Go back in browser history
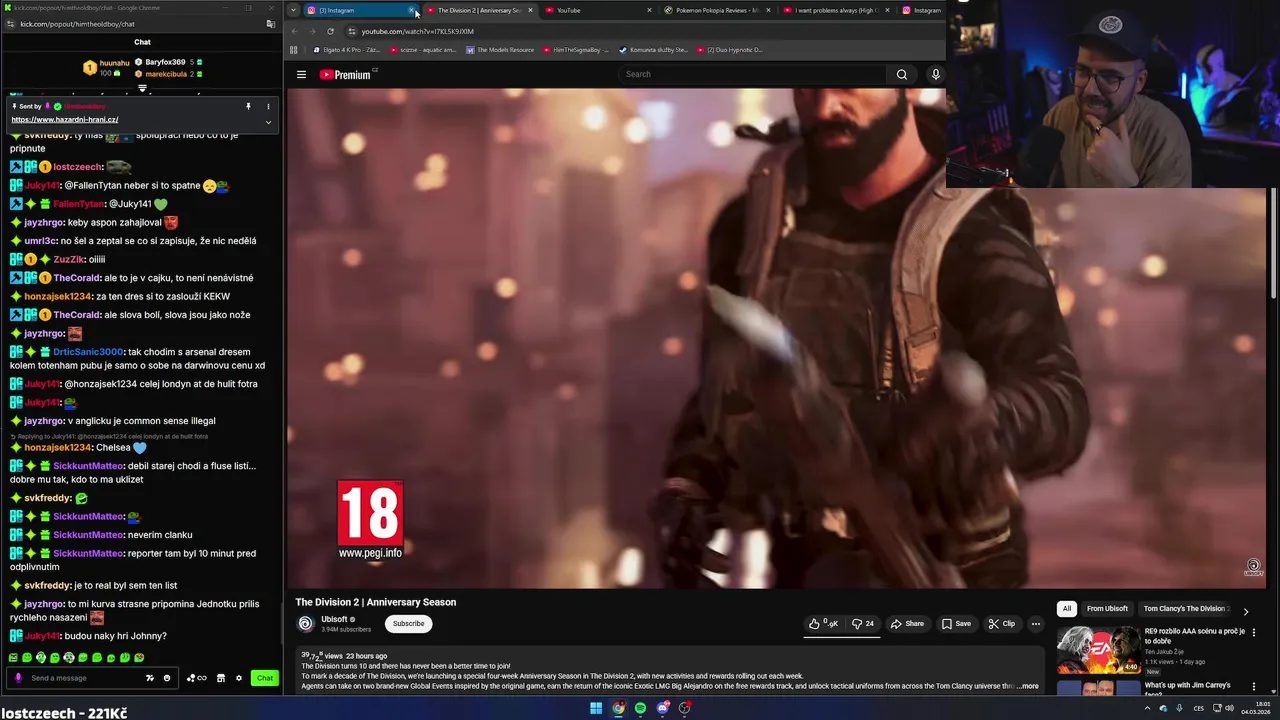 (x=294, y=31)
